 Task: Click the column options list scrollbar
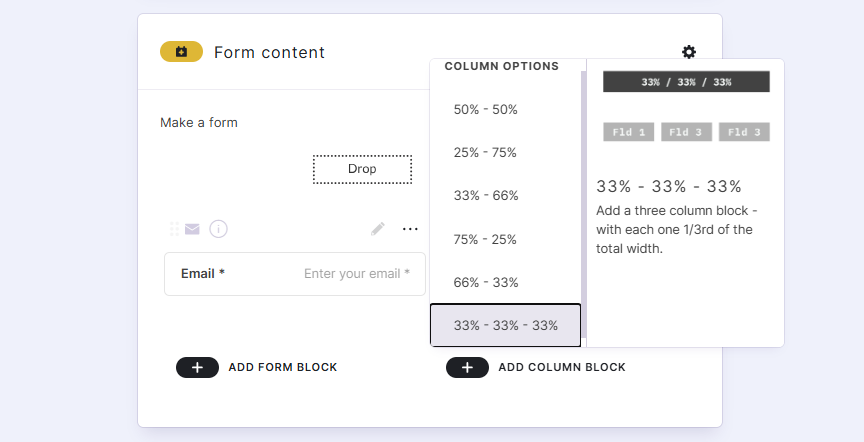tap(583, 200)
